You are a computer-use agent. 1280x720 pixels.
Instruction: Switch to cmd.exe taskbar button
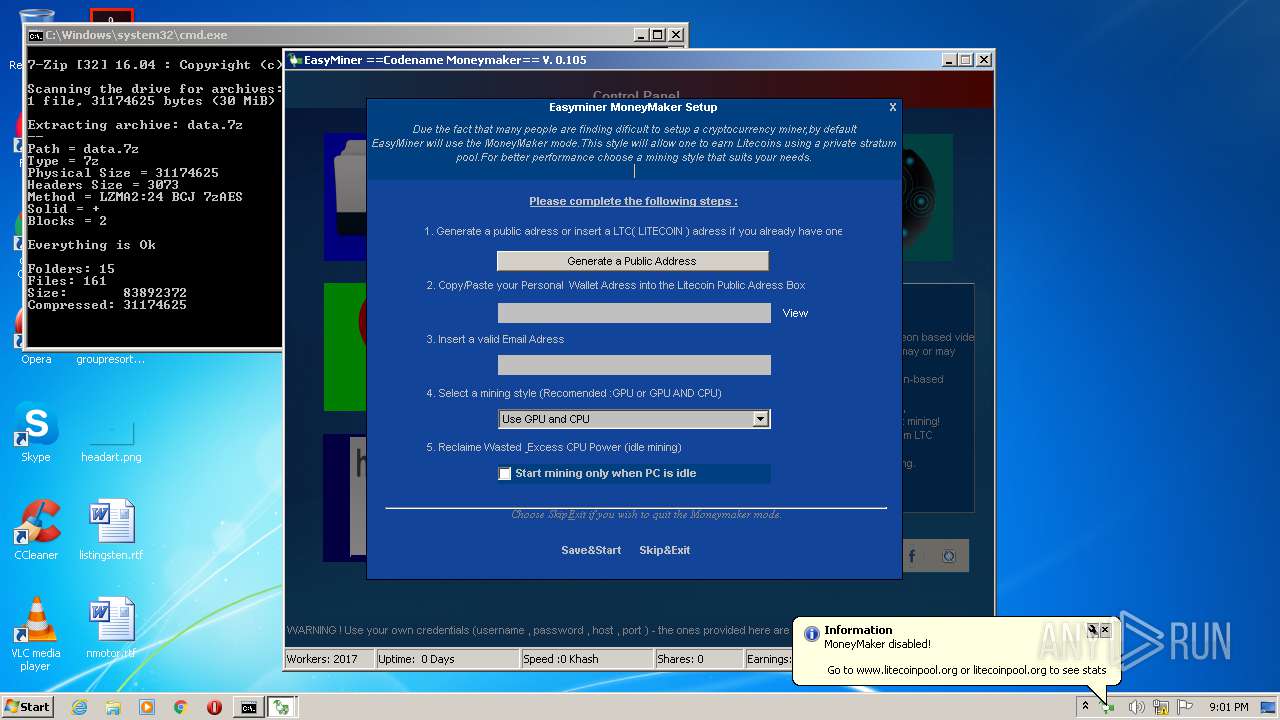tap(248, 707)
